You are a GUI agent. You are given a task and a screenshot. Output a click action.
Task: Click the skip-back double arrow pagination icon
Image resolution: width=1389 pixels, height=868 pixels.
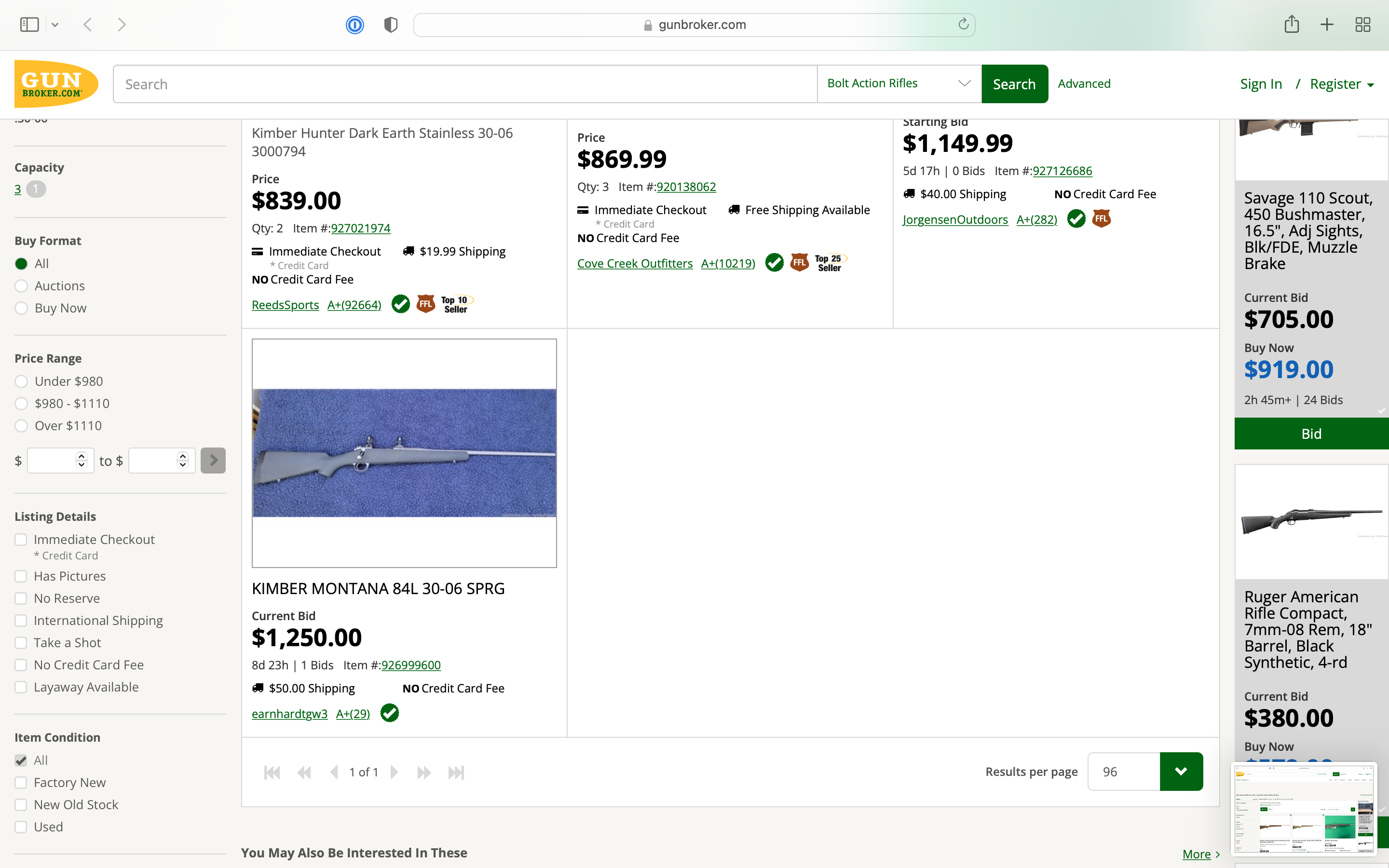[304, 772]
